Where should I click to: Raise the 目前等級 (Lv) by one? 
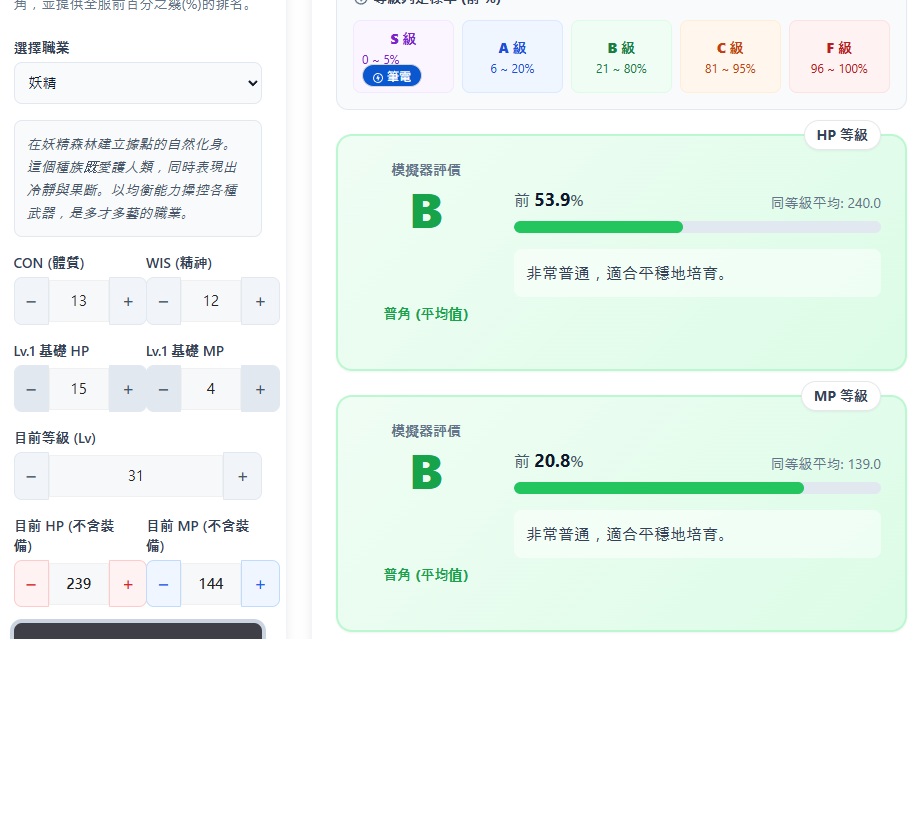click(242, 476)
